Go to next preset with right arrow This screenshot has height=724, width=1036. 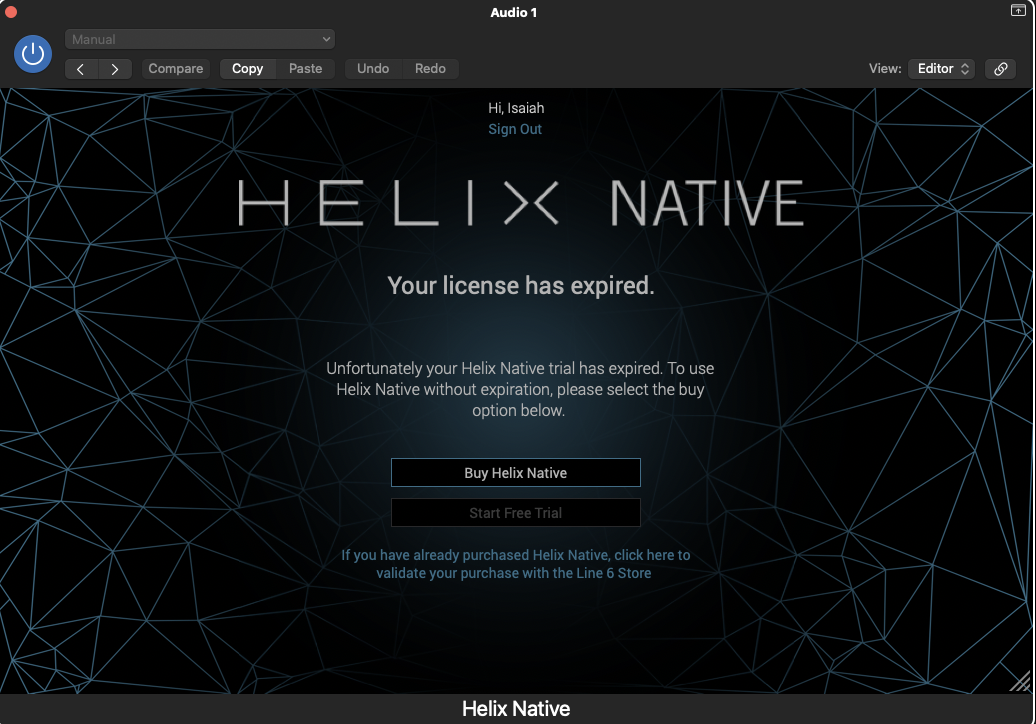[x=115, y=69]
